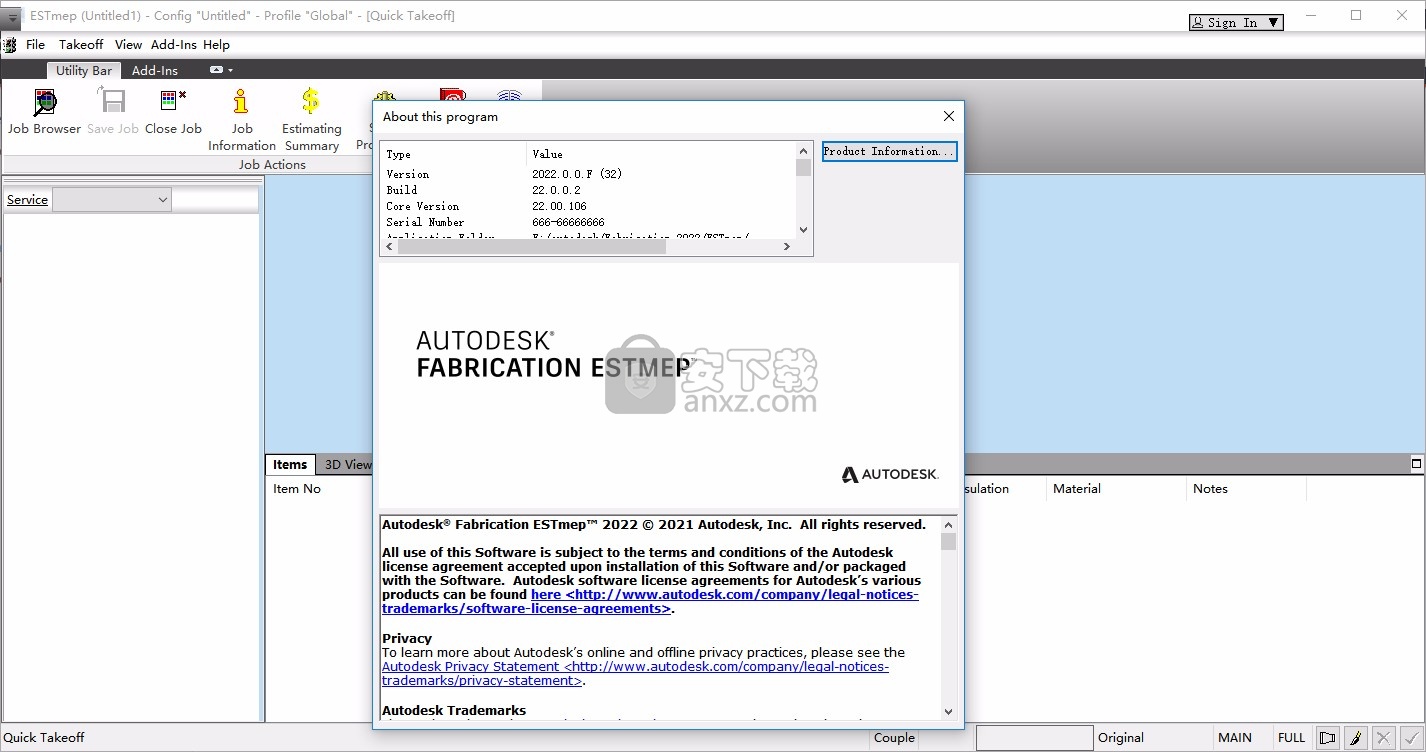Viewport: 1426px width, 752px height.
Task: Click the ESTmep icon beside File menu
Action: pos(10,45)
